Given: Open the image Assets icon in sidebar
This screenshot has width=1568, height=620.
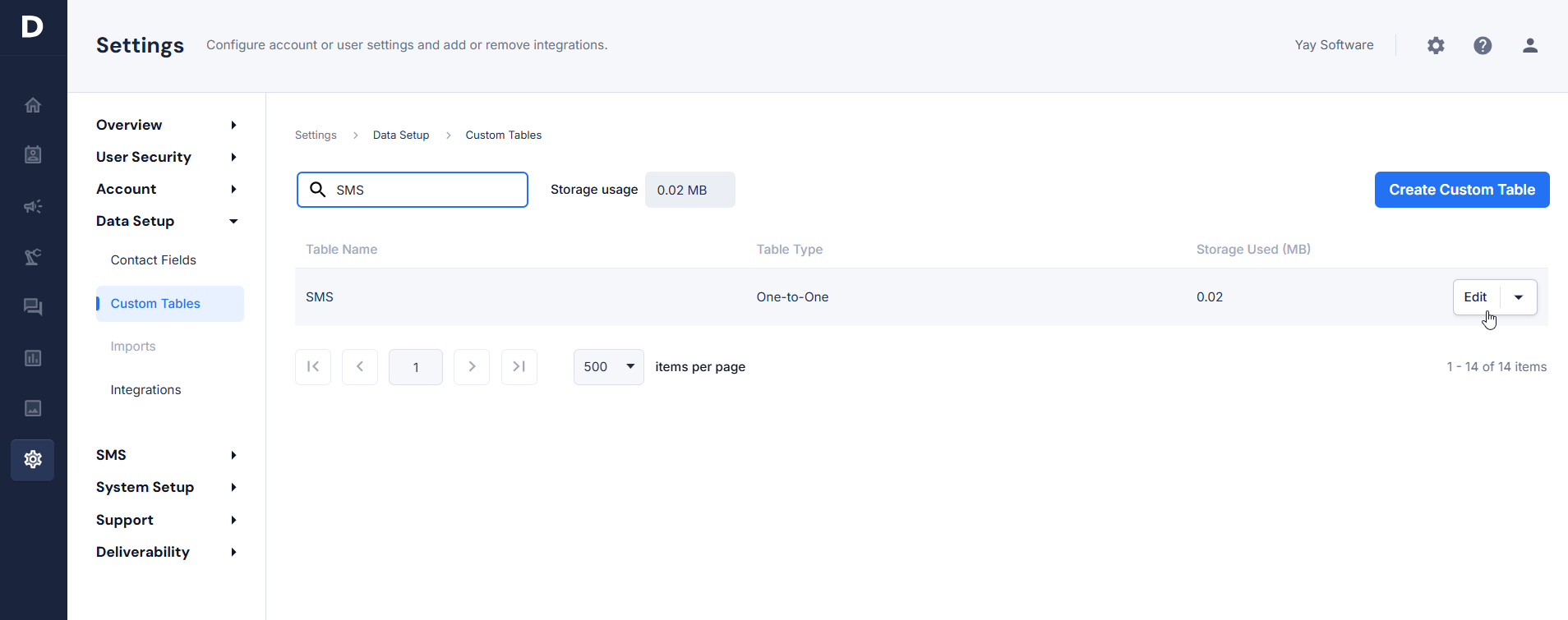Looking at the screenshot, I should click(33, 408).
